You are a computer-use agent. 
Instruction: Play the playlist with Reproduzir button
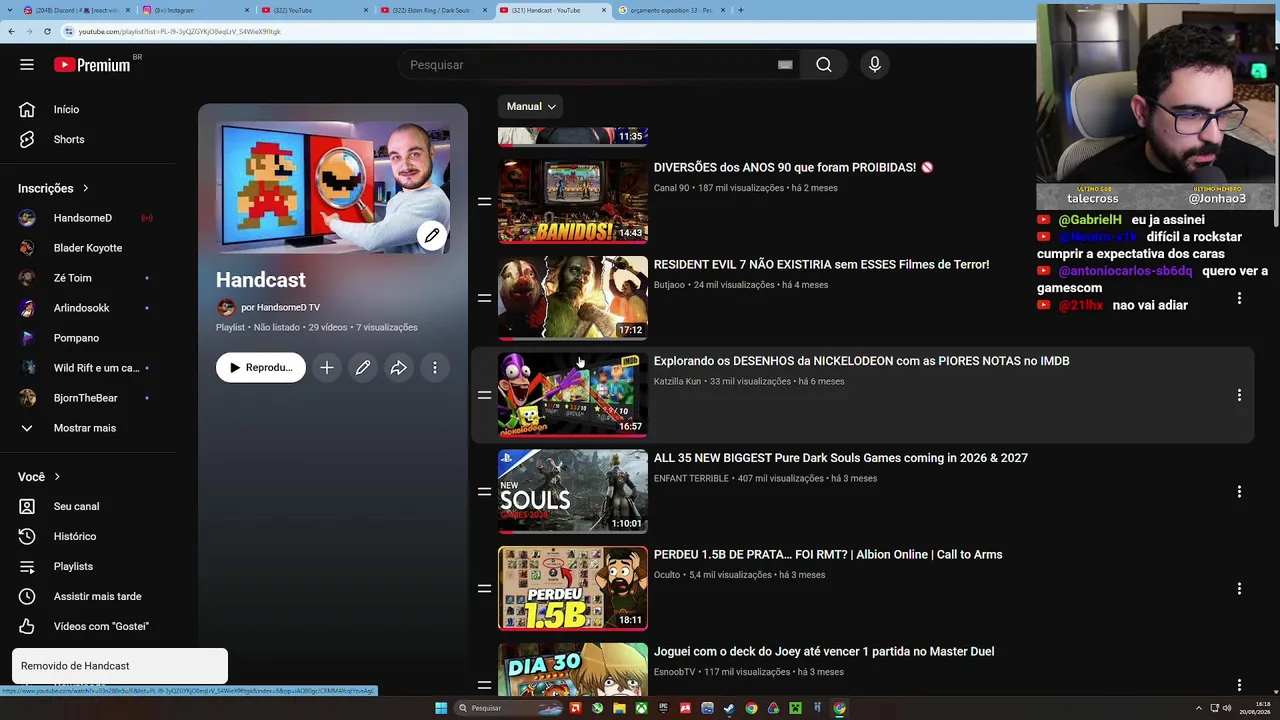click(x=260, y=368)
